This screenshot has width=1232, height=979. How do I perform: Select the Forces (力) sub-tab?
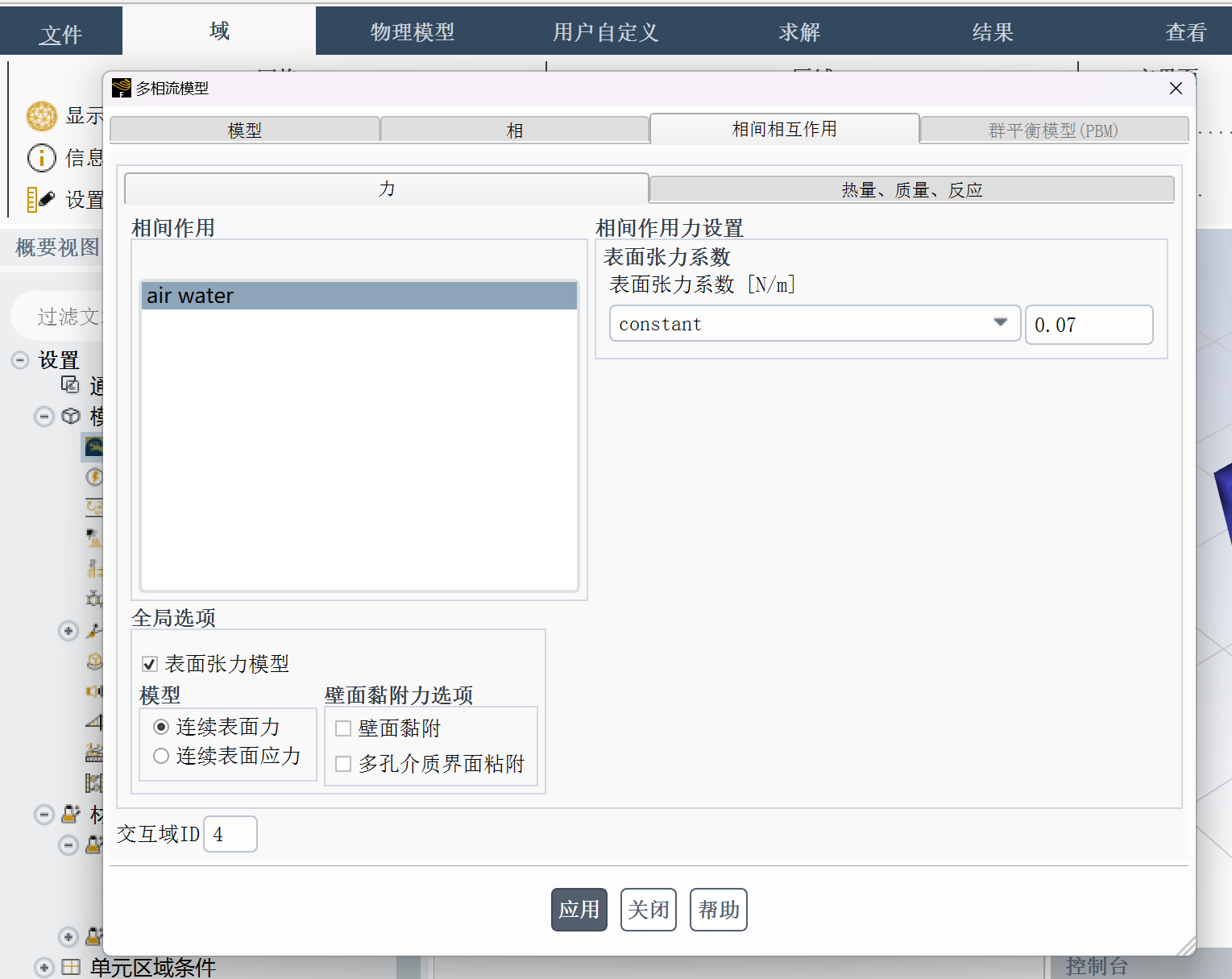(387, 189)
